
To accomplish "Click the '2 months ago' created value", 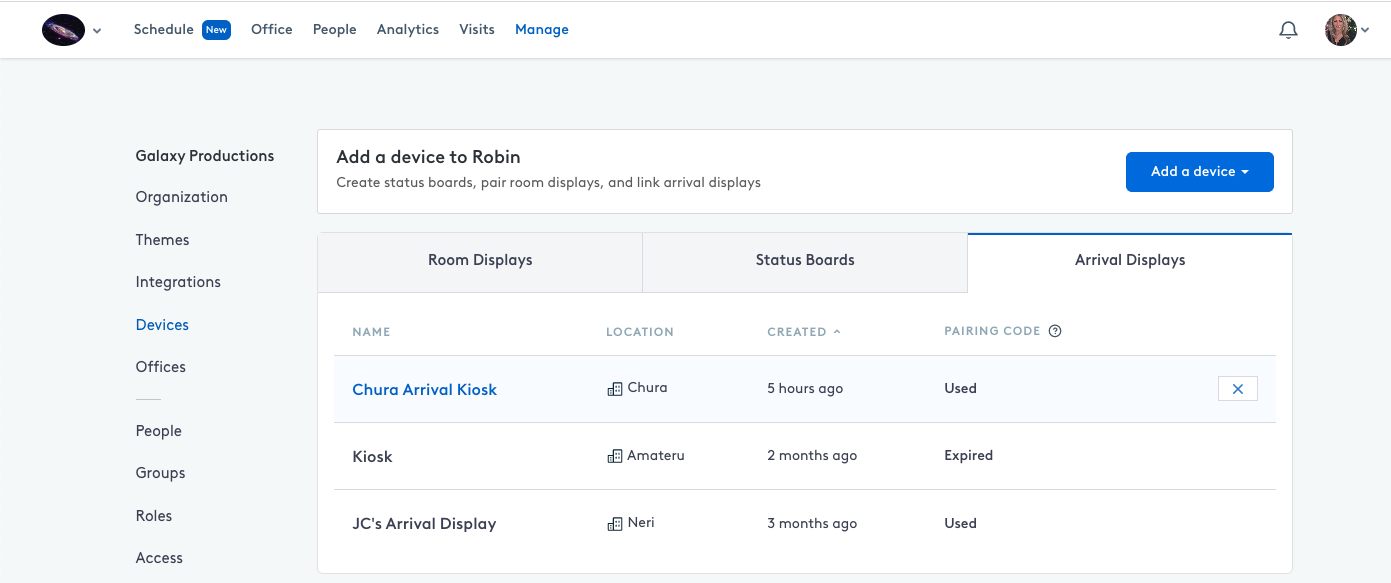I will (x=812, y=456).
